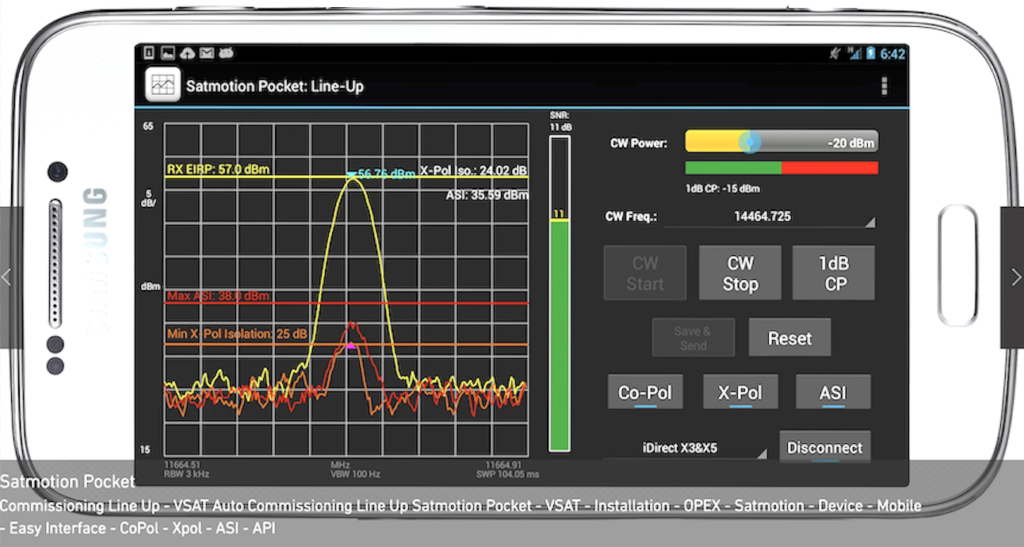
Task: Open the three-dot overflow menu
Action: pos(884,86)
